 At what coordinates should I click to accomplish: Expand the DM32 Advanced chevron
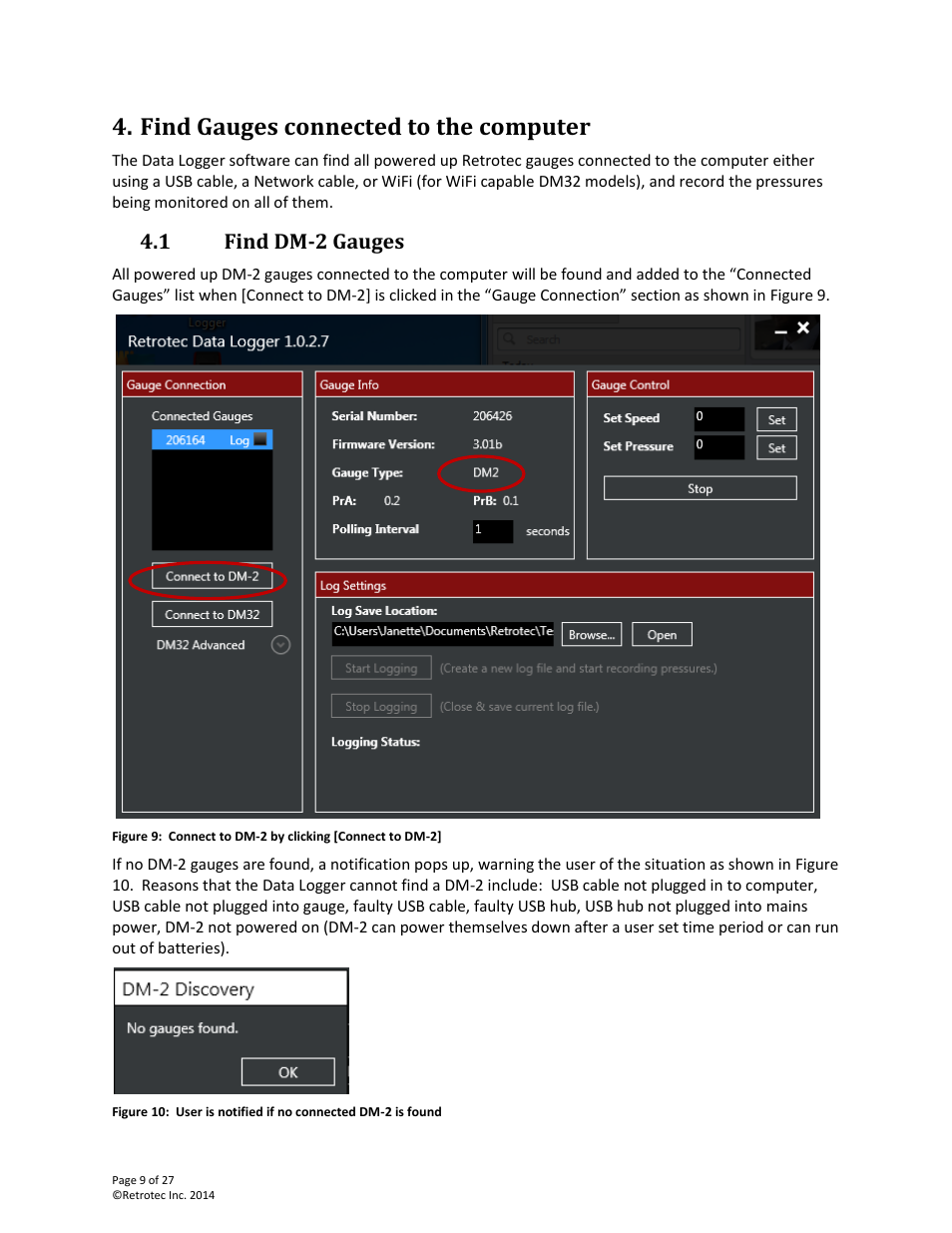click(281, 645)
